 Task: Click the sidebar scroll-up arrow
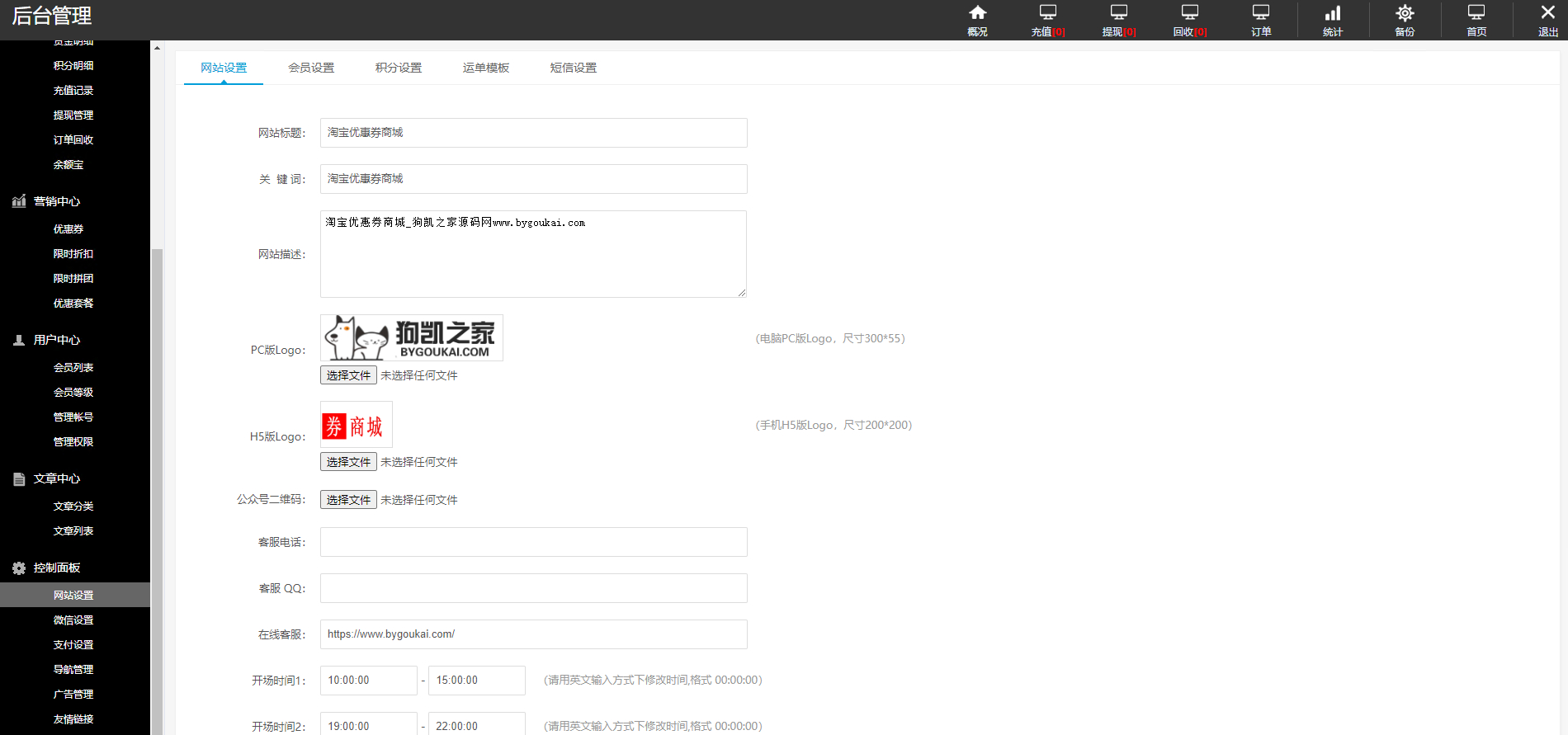click(157, 48)
